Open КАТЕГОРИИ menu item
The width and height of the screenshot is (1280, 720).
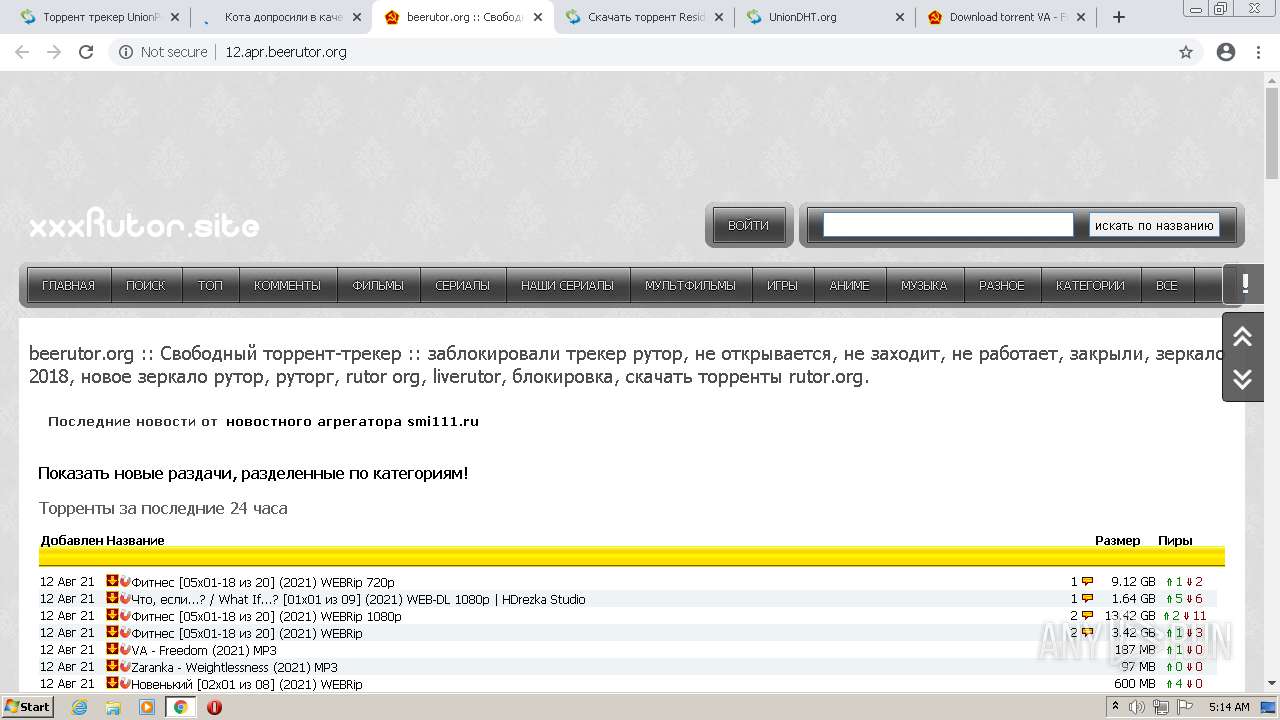coord(1090,285)
